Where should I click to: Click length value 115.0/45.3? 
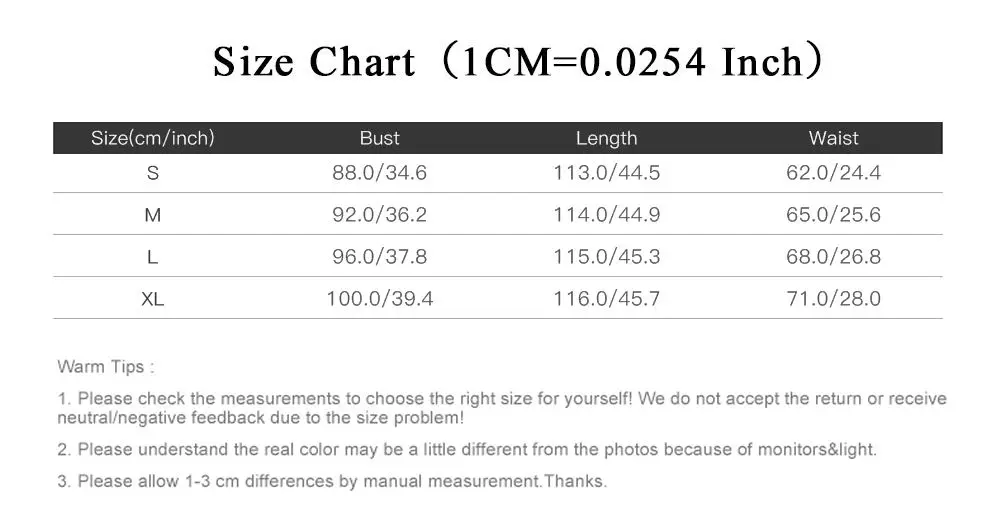tap(606, 257)
